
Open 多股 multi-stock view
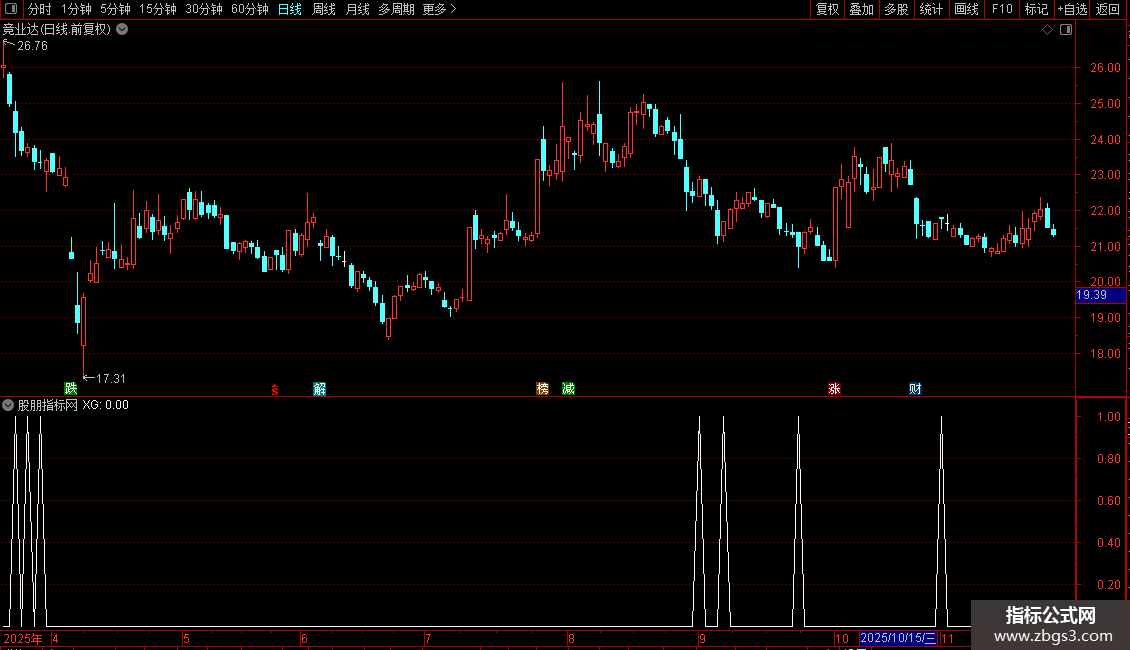click(897, 9)
